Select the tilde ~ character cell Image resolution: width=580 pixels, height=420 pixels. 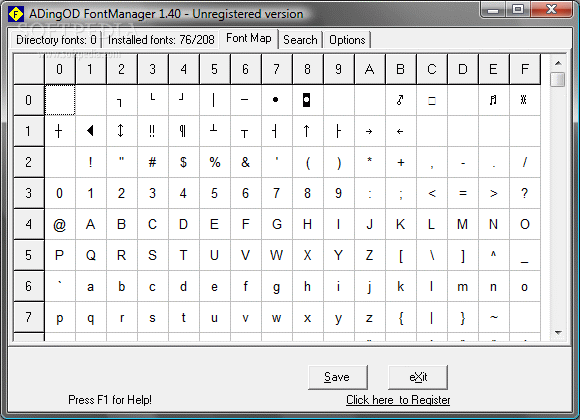pos(493,317)
